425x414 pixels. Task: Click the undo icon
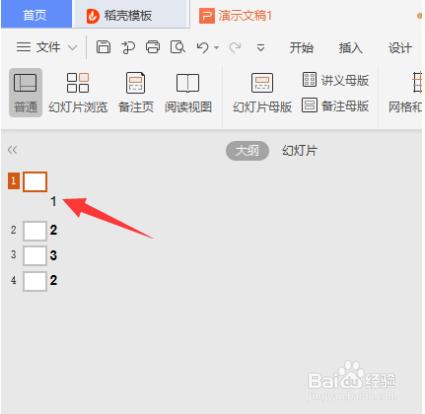pyautogui.click(x=202, y=48)
